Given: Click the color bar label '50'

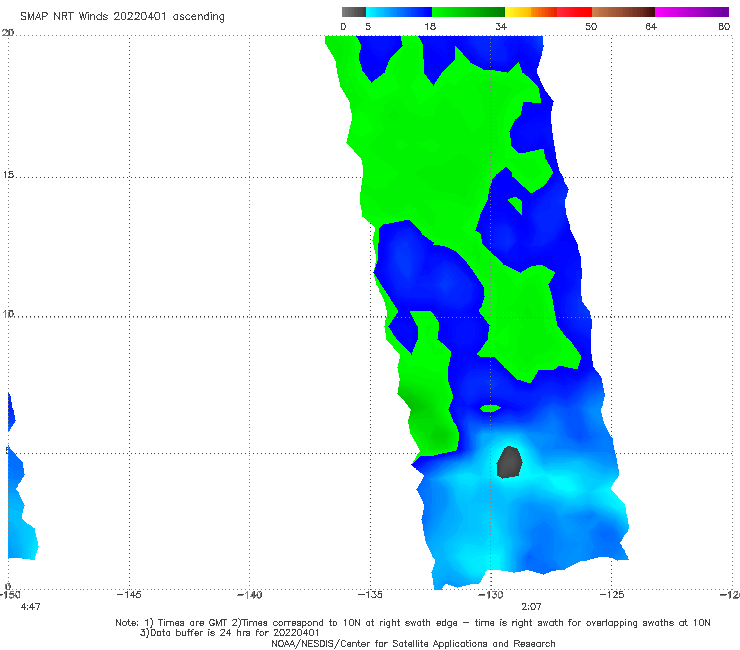Looking at the screenshot, I should point(591,27).
